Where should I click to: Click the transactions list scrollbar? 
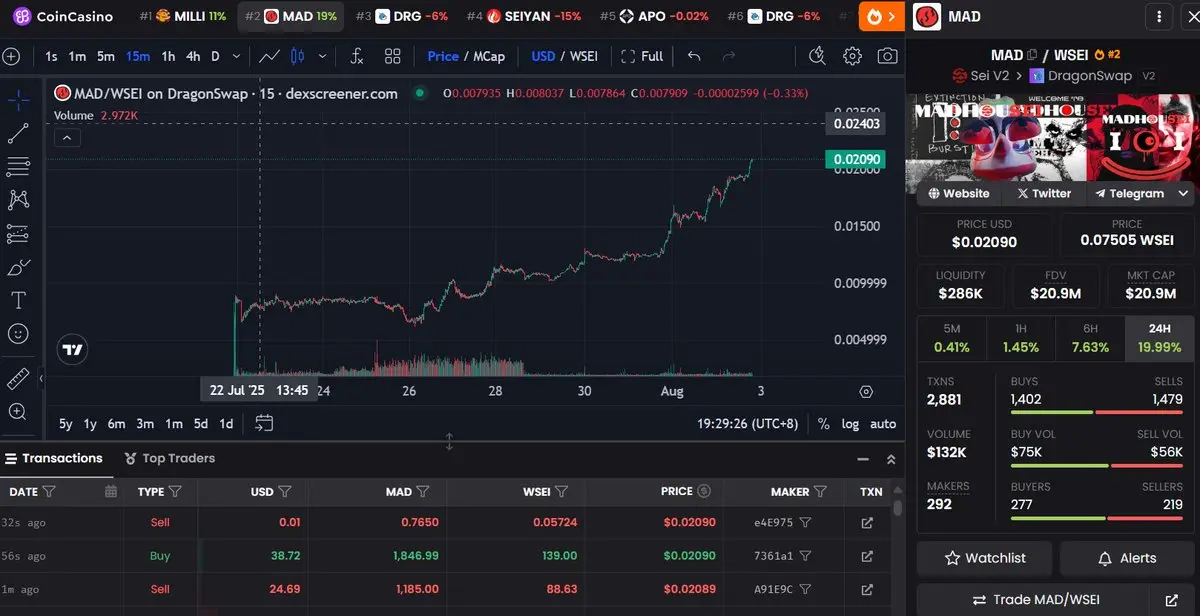897,508
